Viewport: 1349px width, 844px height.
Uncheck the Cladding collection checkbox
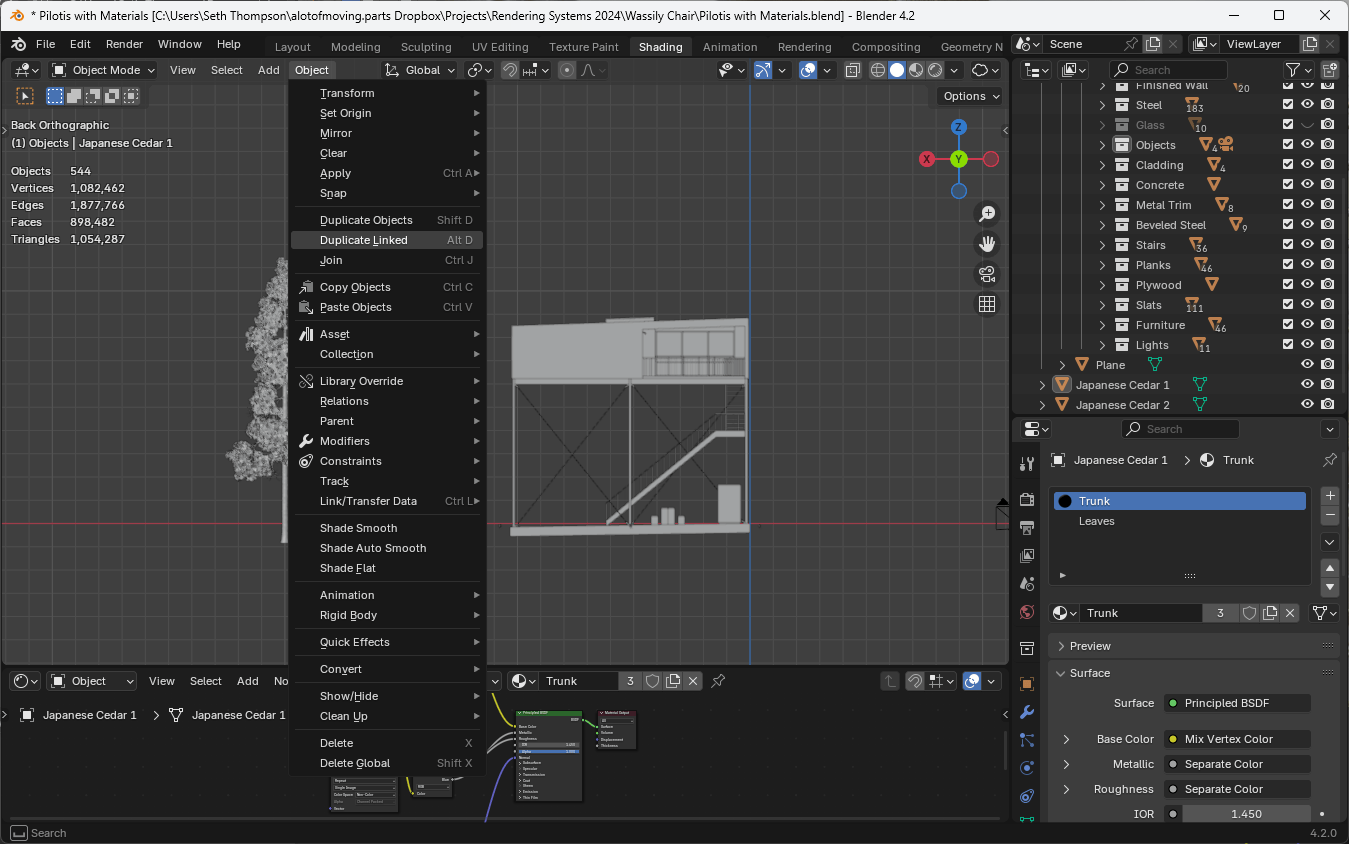tap(1288, 165)
